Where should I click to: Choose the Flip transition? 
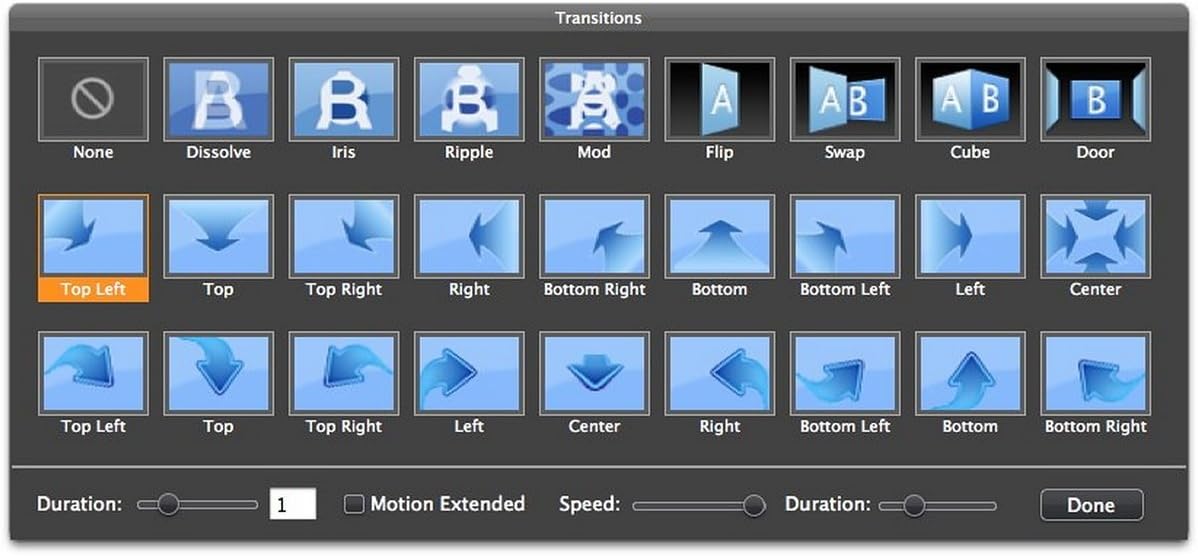coord(719,99)
